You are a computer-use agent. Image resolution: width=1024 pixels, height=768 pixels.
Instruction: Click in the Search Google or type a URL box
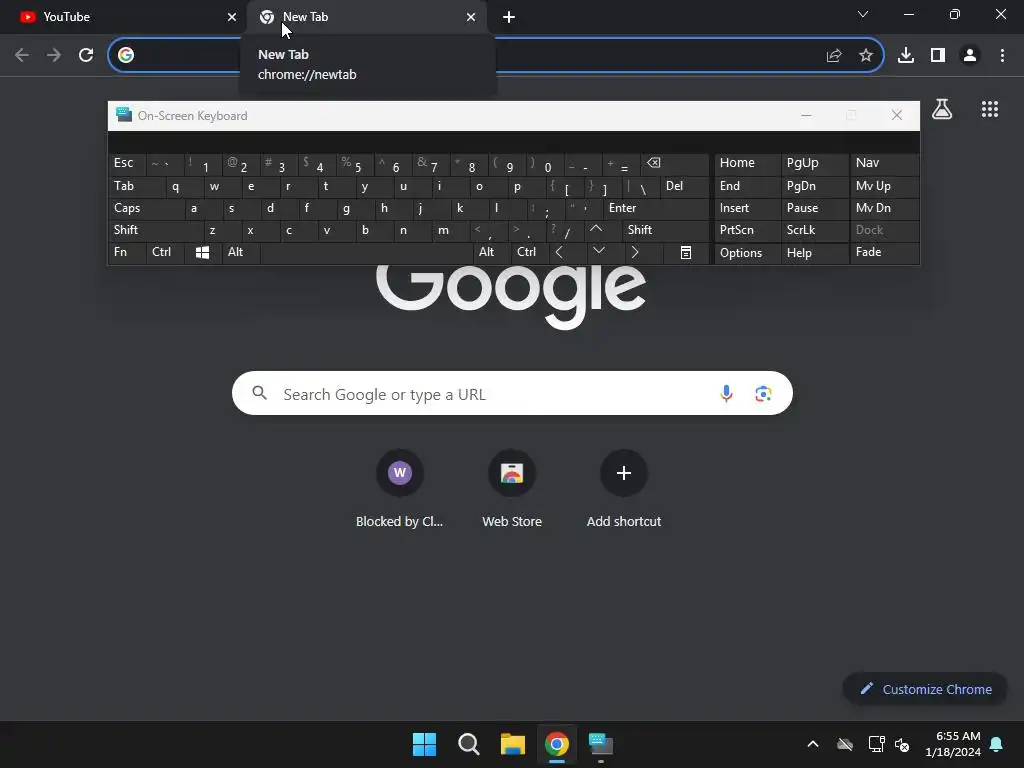512,393
